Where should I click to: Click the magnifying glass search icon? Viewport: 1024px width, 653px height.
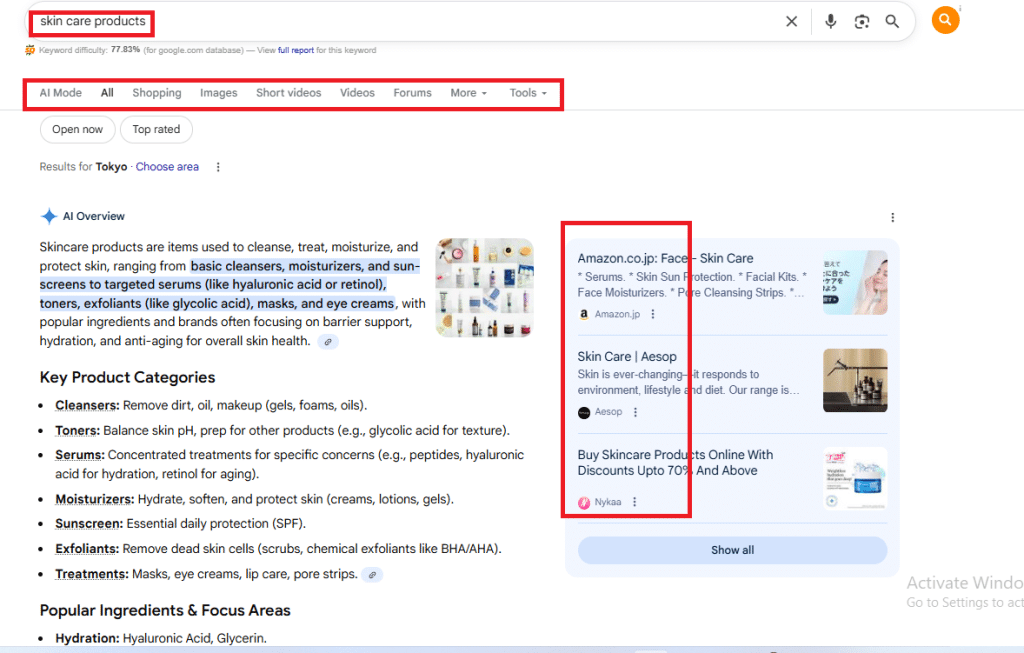892,21
